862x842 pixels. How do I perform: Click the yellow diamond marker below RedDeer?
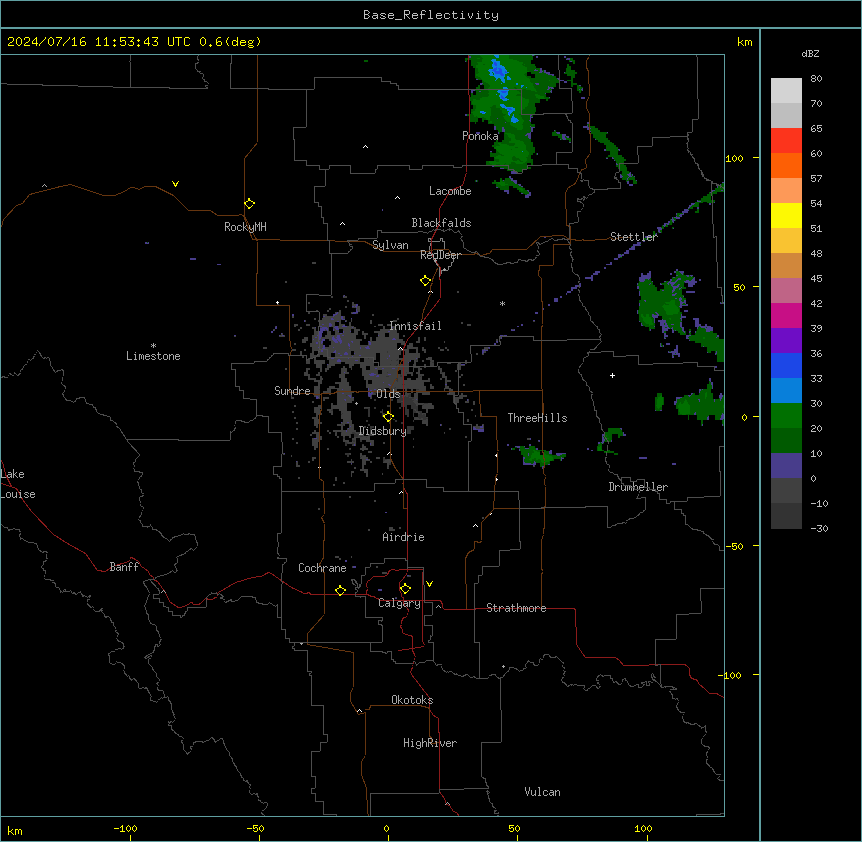[x=426, y=281]
